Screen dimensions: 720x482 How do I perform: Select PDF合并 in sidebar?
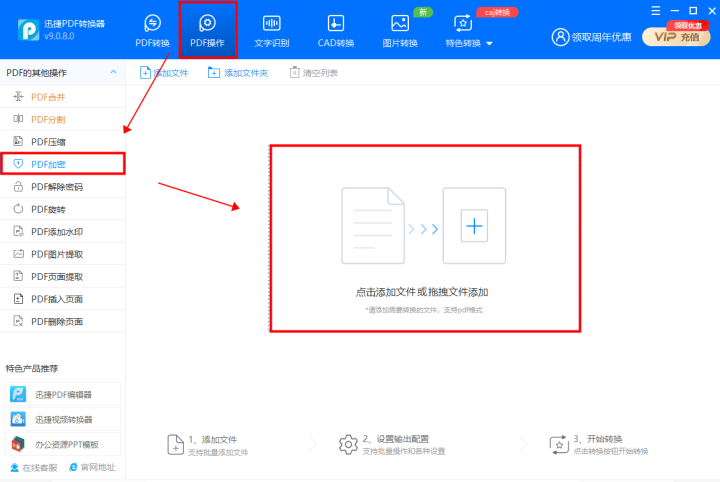(x=62, y=97)
